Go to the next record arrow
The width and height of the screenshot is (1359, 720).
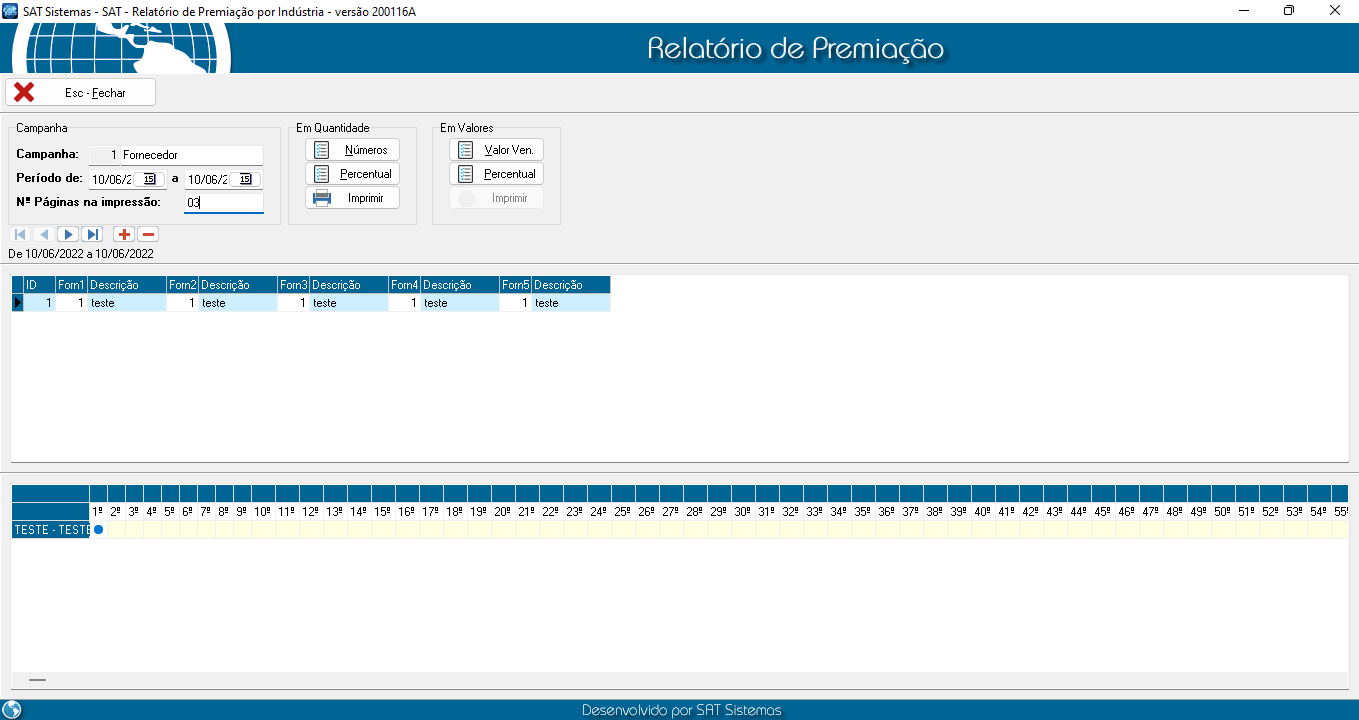click(68, 234)
